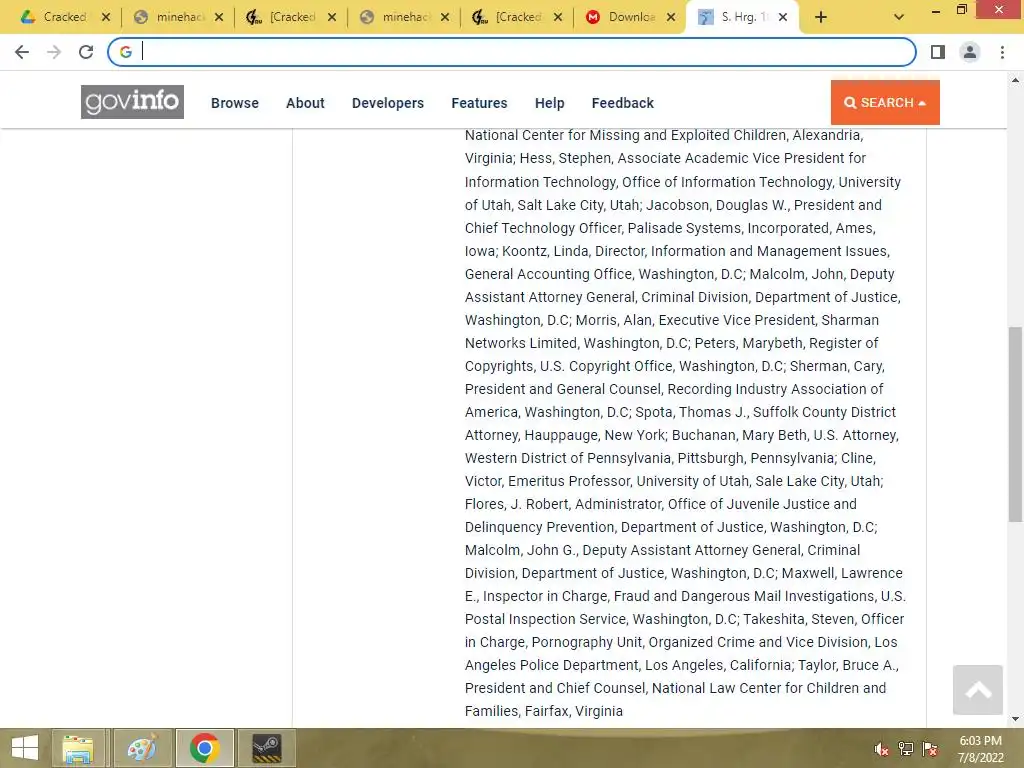Viewport: 1024px width, 768px height.
Task: Click the network tray icon
Action: [x=906, y=749]
